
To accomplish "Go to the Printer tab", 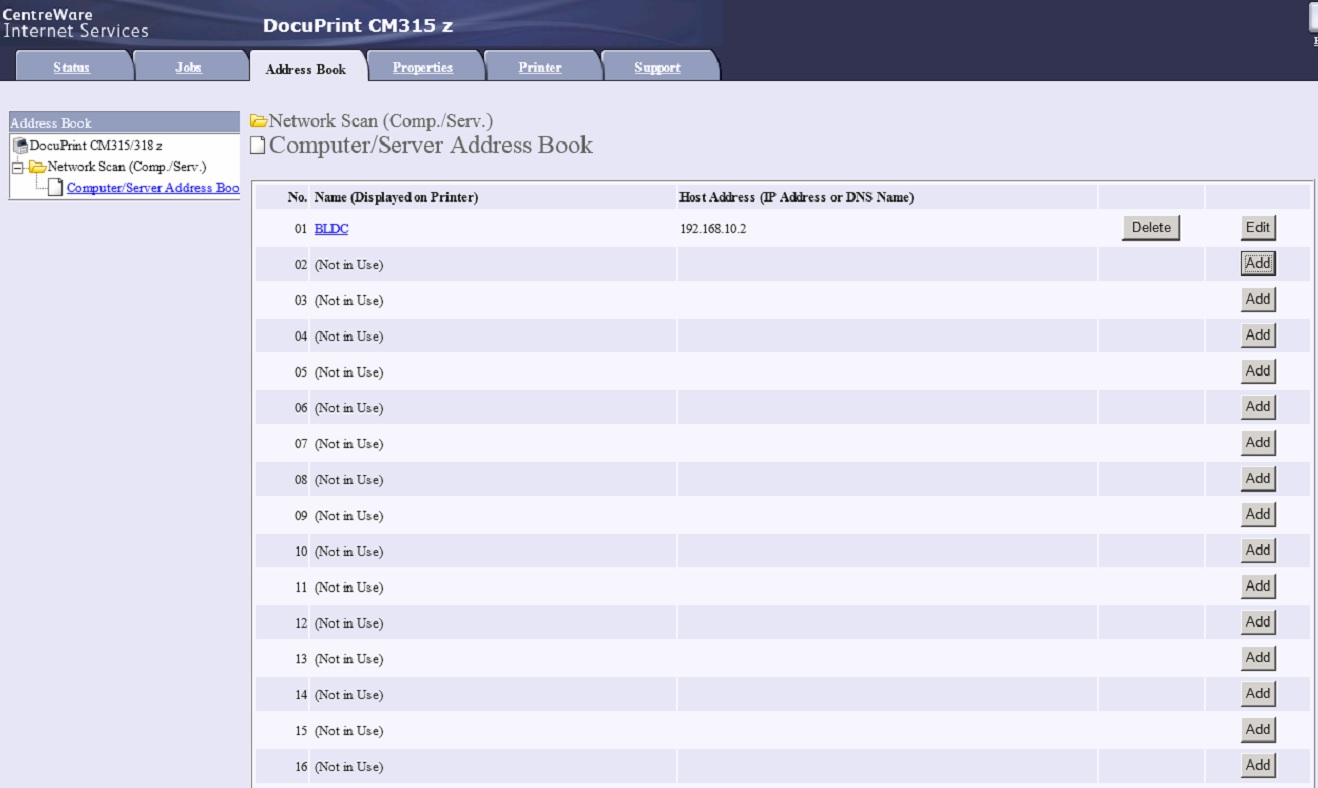I will [x=540, y=67].
